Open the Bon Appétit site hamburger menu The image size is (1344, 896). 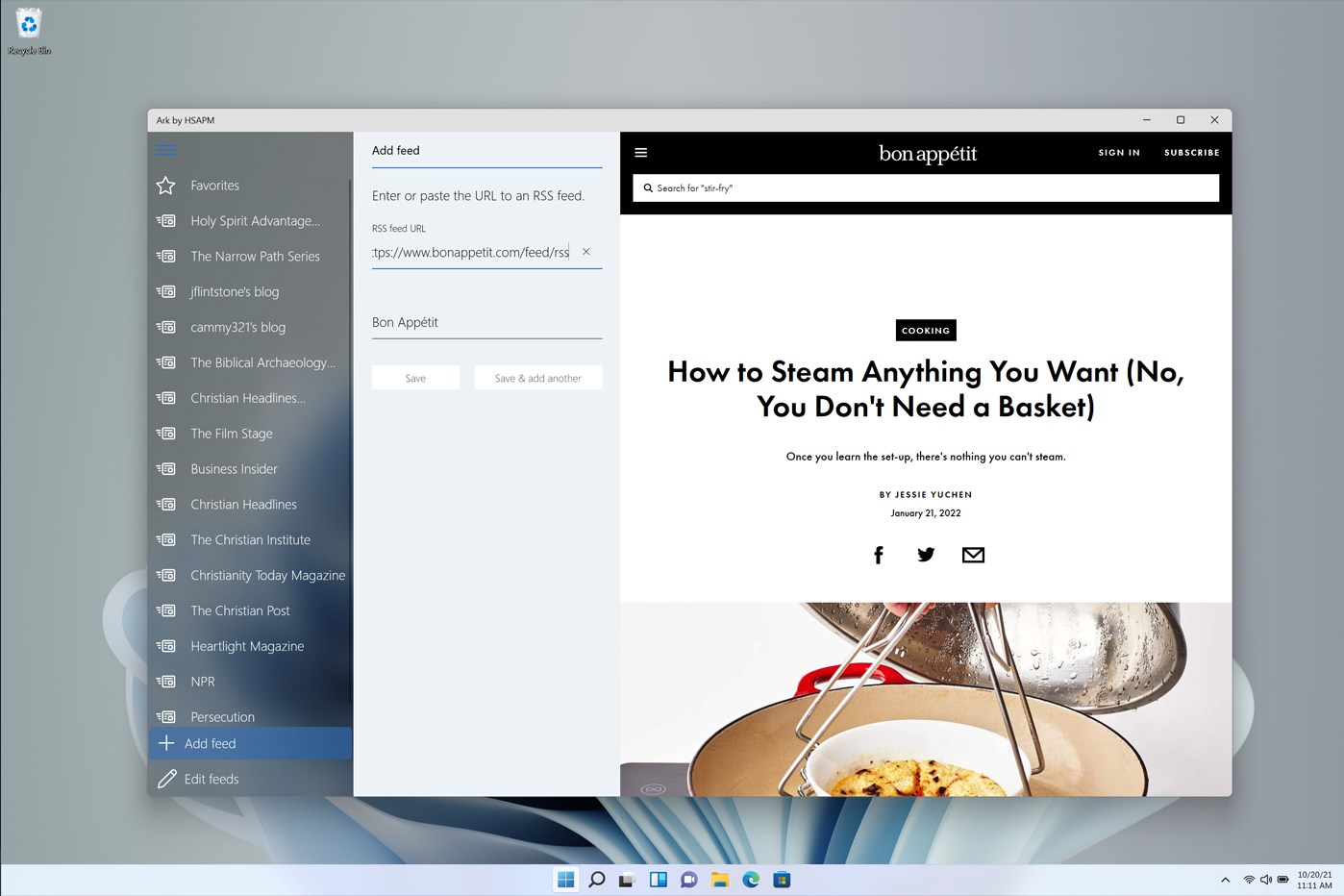click(x=641, y=153)
